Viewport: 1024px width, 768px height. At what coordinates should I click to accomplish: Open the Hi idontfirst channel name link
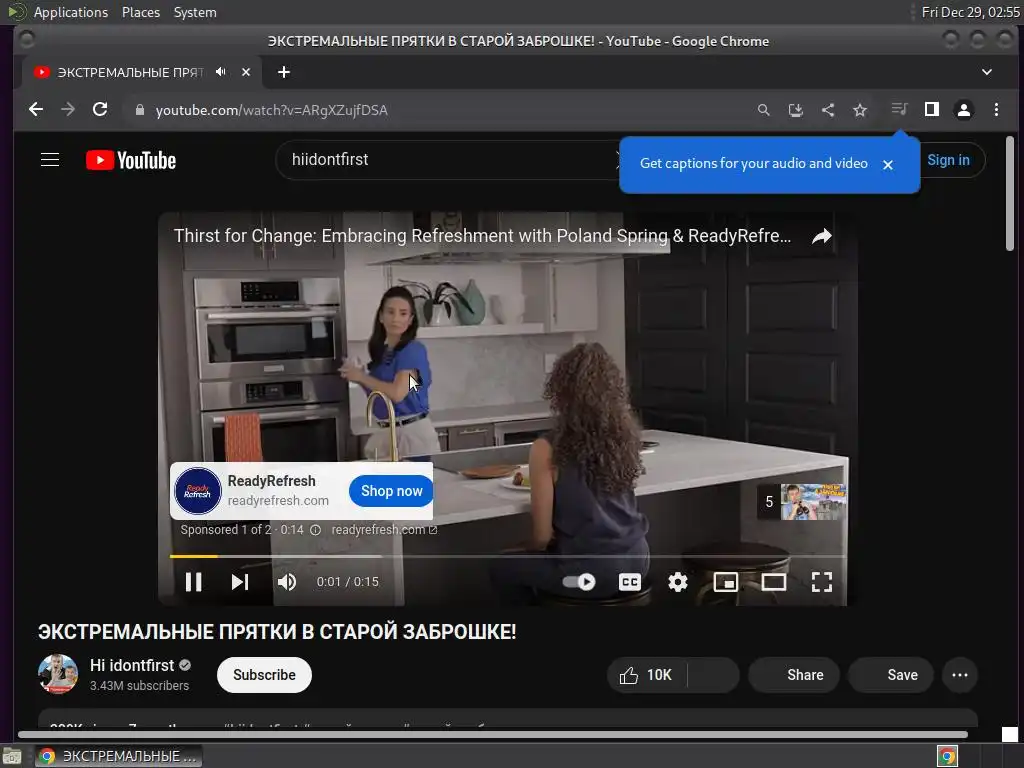pyautogui.click(x=132, y=665)
